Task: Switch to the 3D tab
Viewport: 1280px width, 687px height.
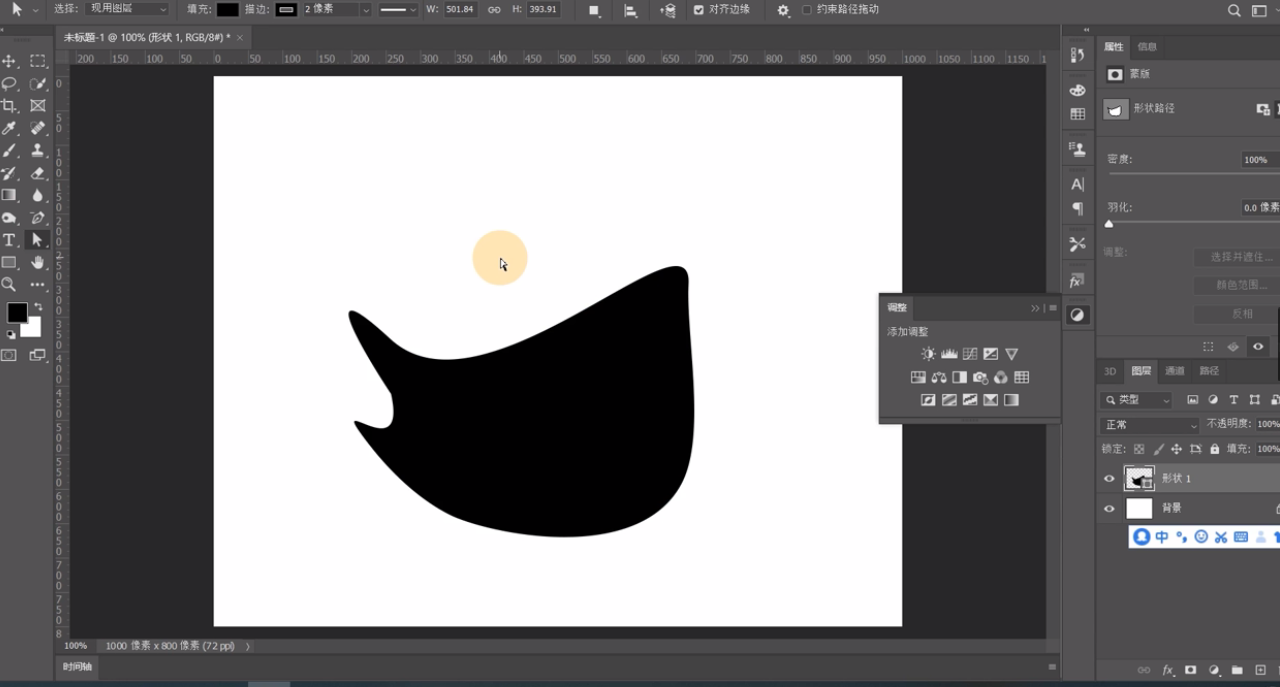Action: click(1110, 371)
